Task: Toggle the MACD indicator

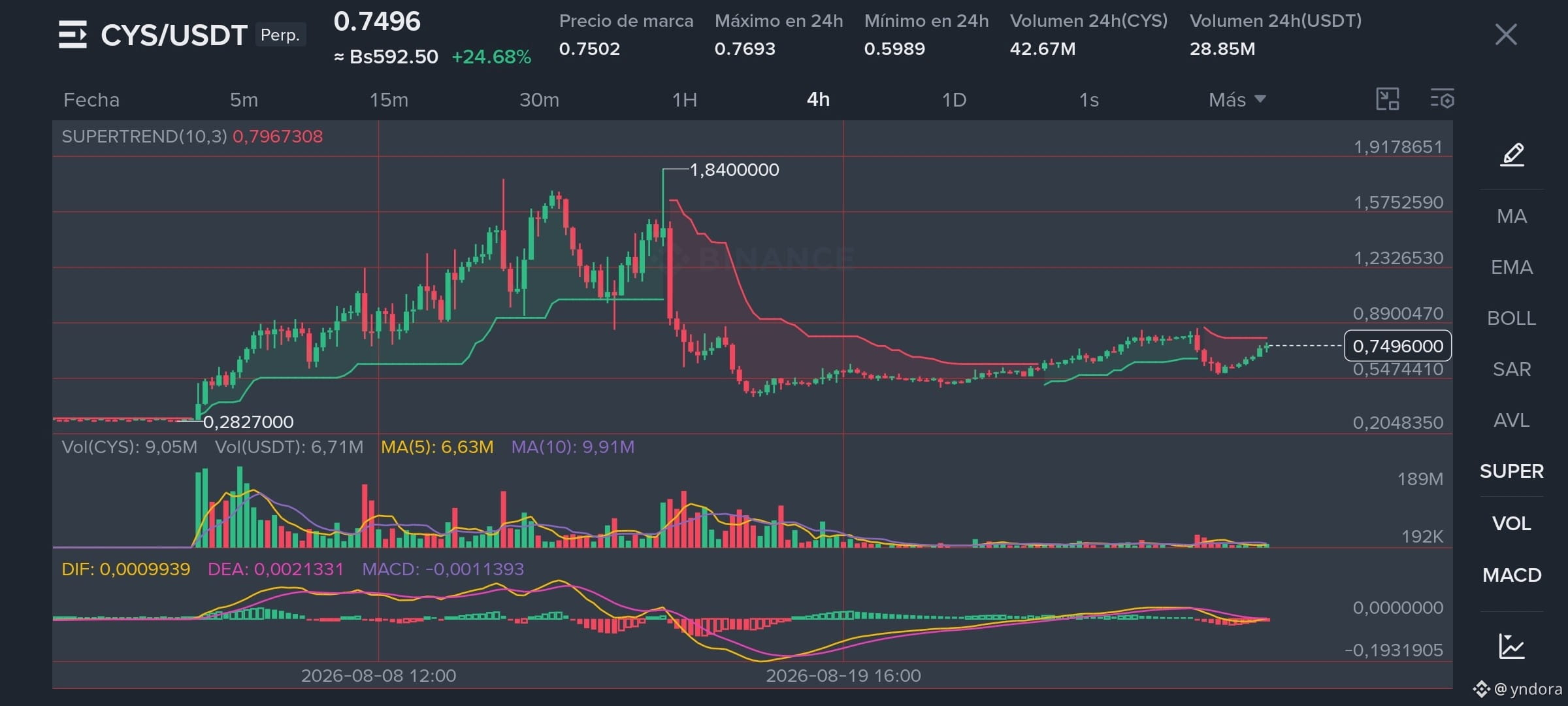Action: pos(1512,575)
